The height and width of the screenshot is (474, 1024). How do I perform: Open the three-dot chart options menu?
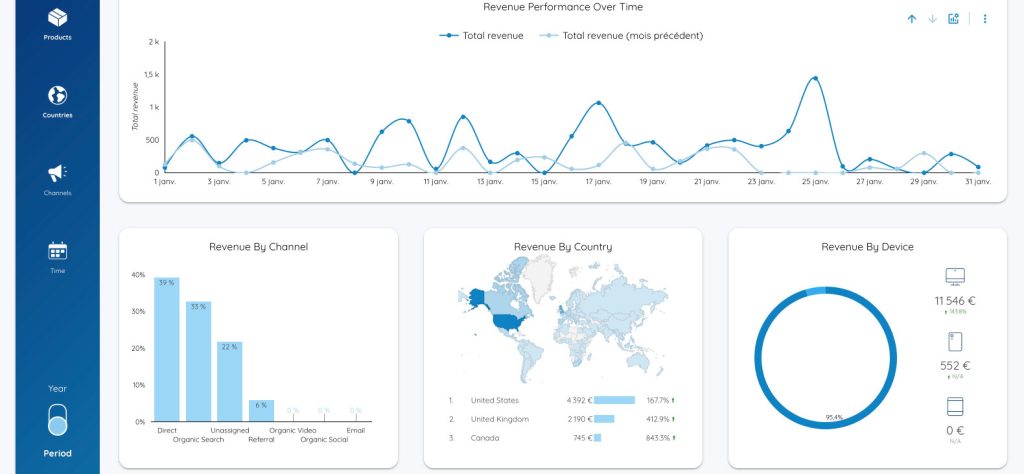point(985,19)
